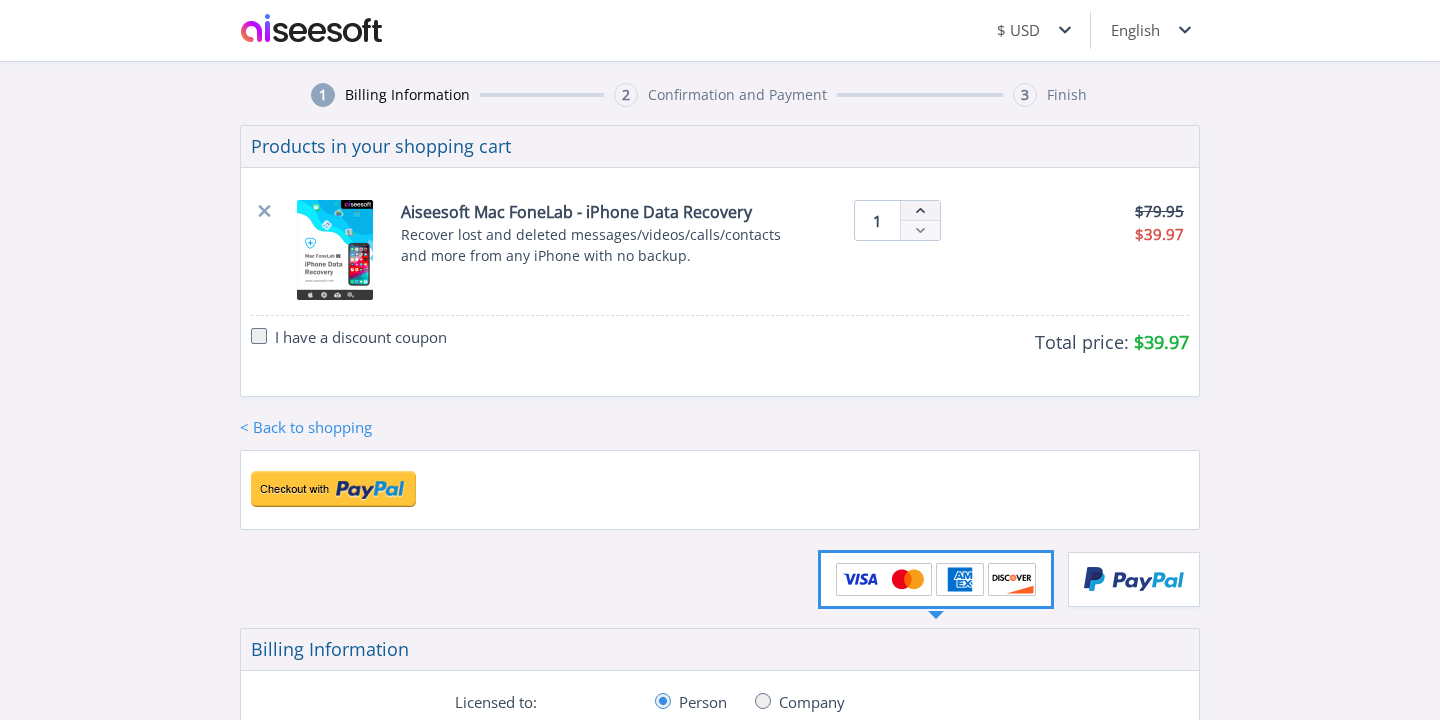Screen dimensions: 1440x720
Task: Click inside the quantity input field
Action: coord(877,220)
